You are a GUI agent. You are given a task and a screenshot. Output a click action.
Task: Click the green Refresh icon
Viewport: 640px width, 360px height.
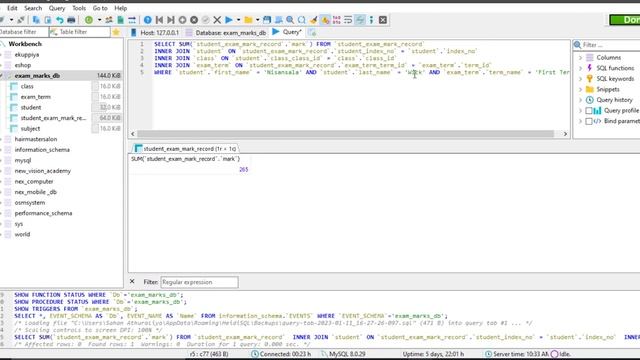click(x=89, y=20)
